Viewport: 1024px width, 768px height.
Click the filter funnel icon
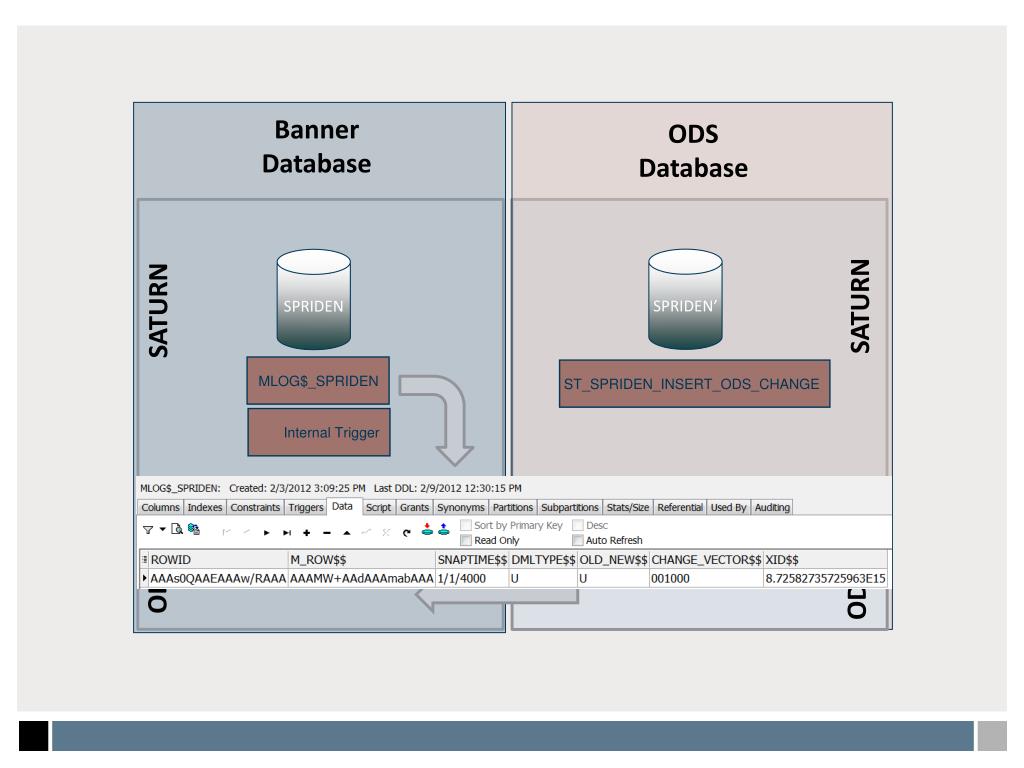148,530
